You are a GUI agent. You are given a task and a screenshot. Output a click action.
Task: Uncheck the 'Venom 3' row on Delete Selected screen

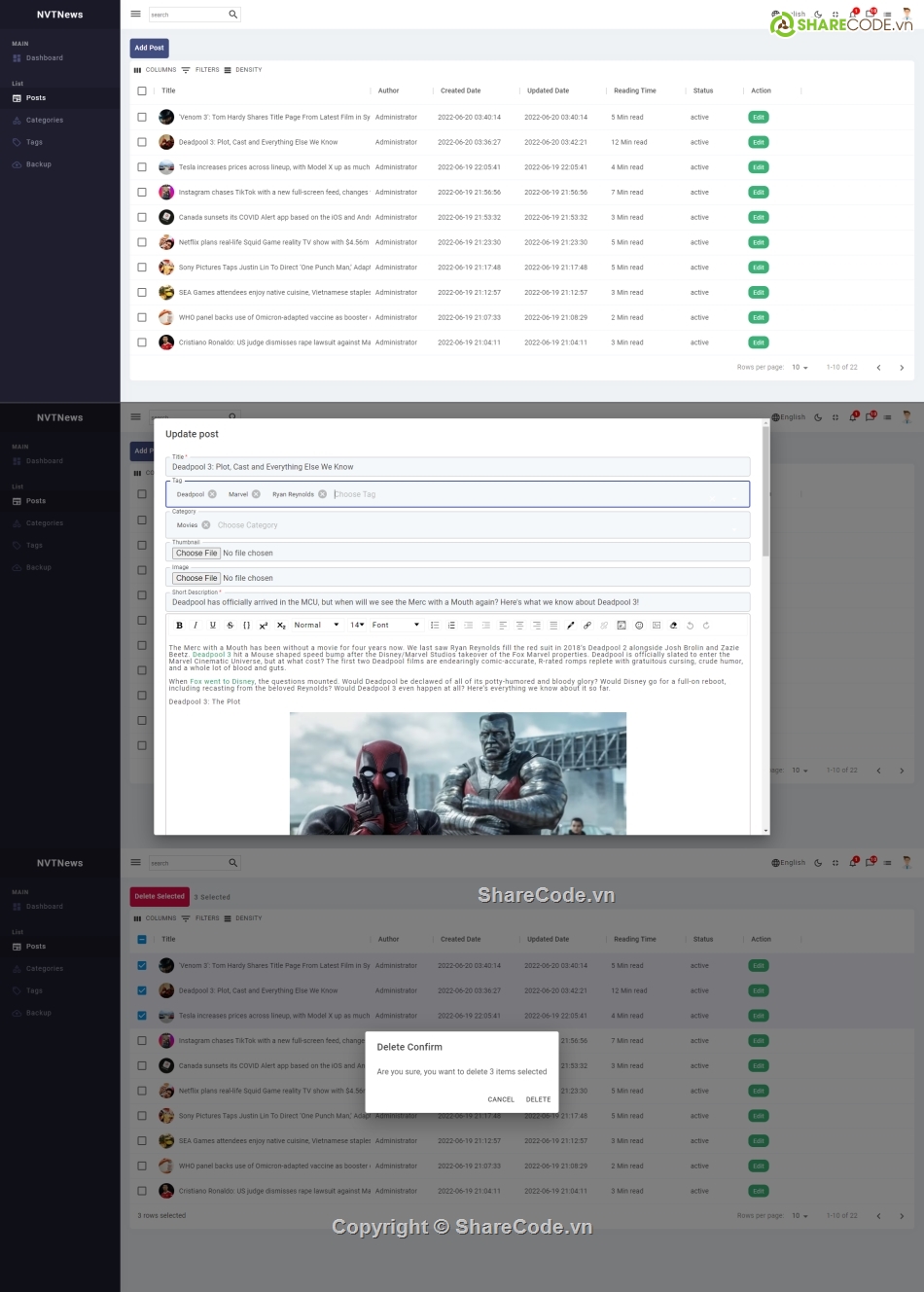pyautogui.click(x=142, y=966)
